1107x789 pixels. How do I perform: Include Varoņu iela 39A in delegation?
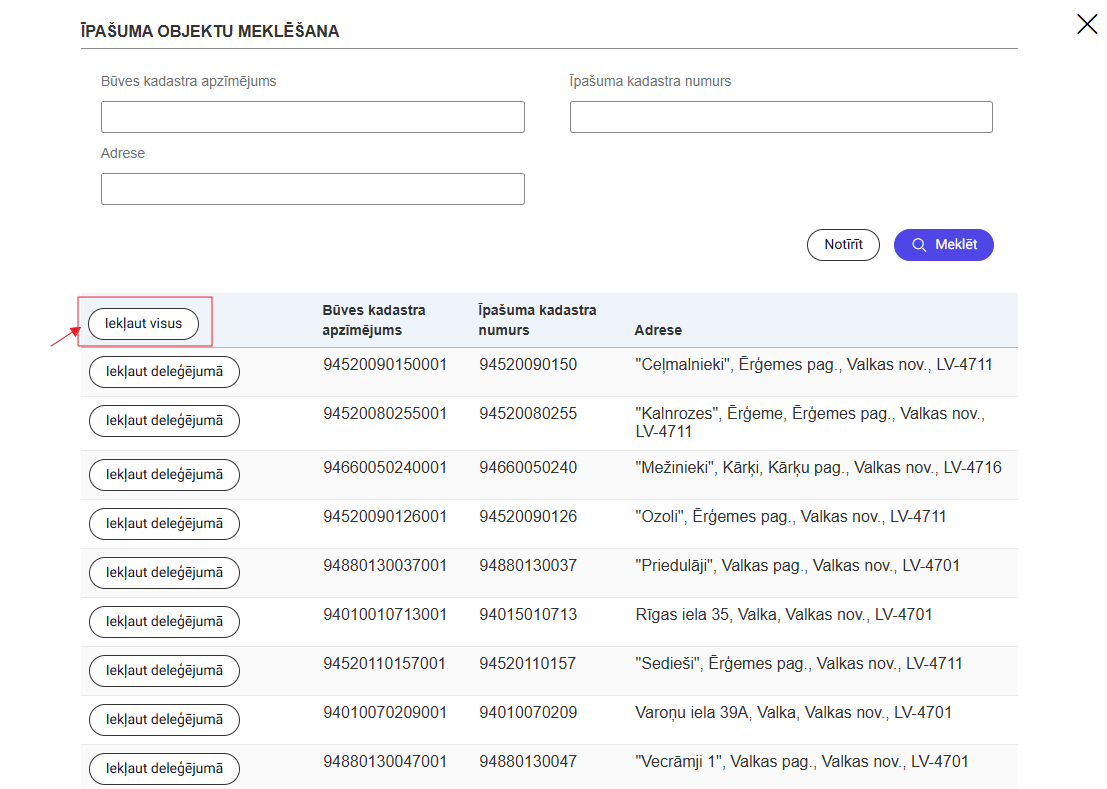coord(164,720)
